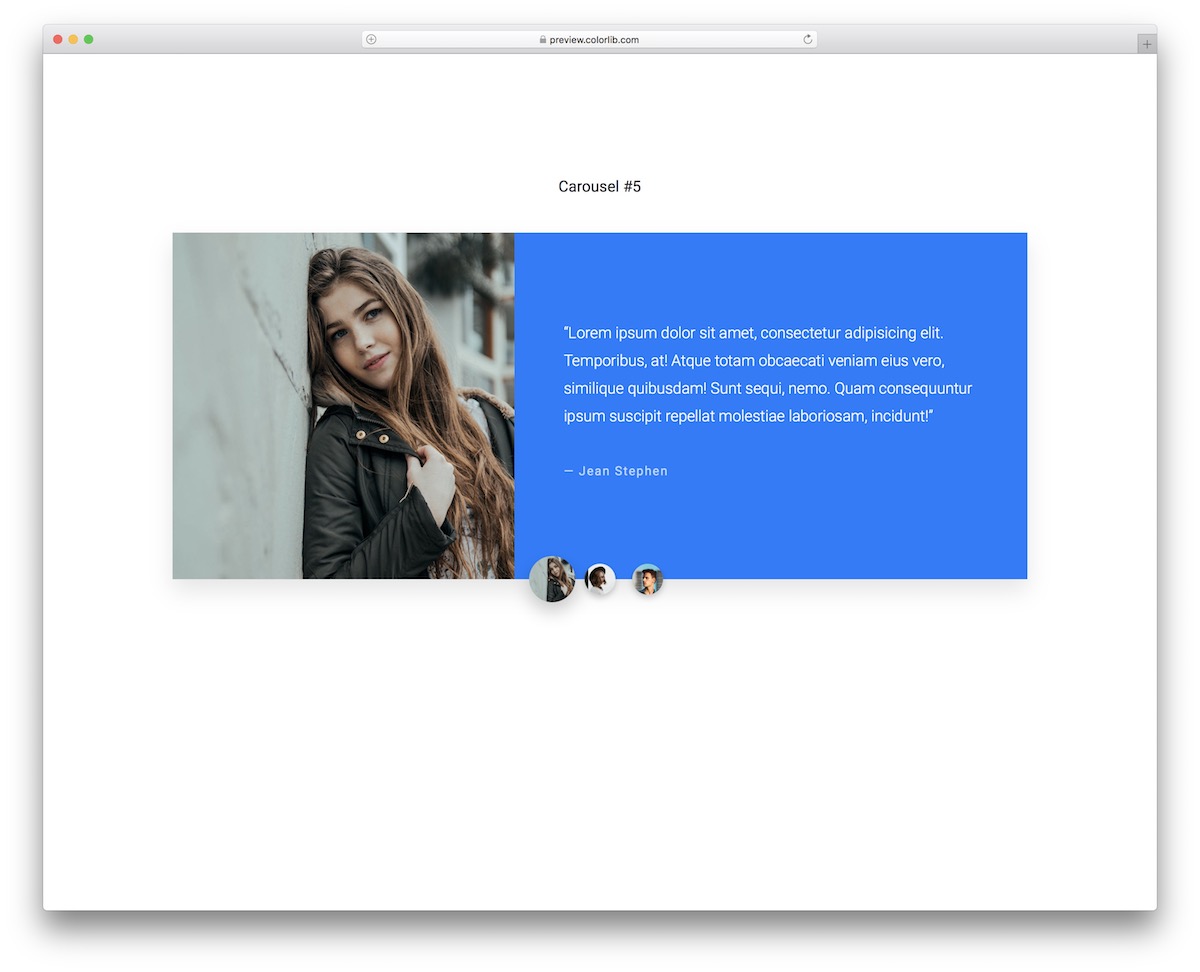Open a new tab with the plus icon
This screenshot has height=972, width=1200.
tap(1146, 43)
